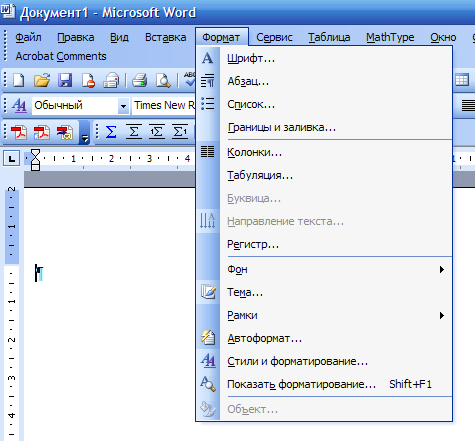475x441 pixels.
Task: Open the Times New Roman font box
Action: point(164,106)
